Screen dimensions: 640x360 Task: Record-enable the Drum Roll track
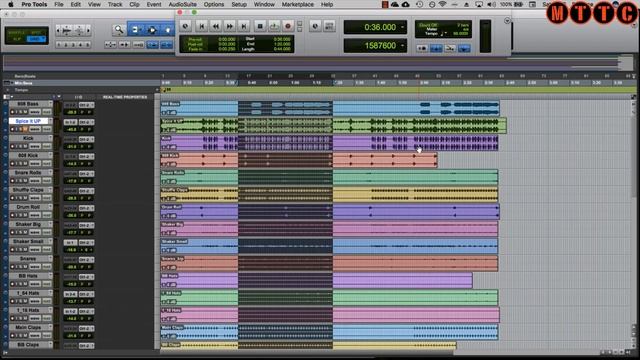(x=12, y=215)
